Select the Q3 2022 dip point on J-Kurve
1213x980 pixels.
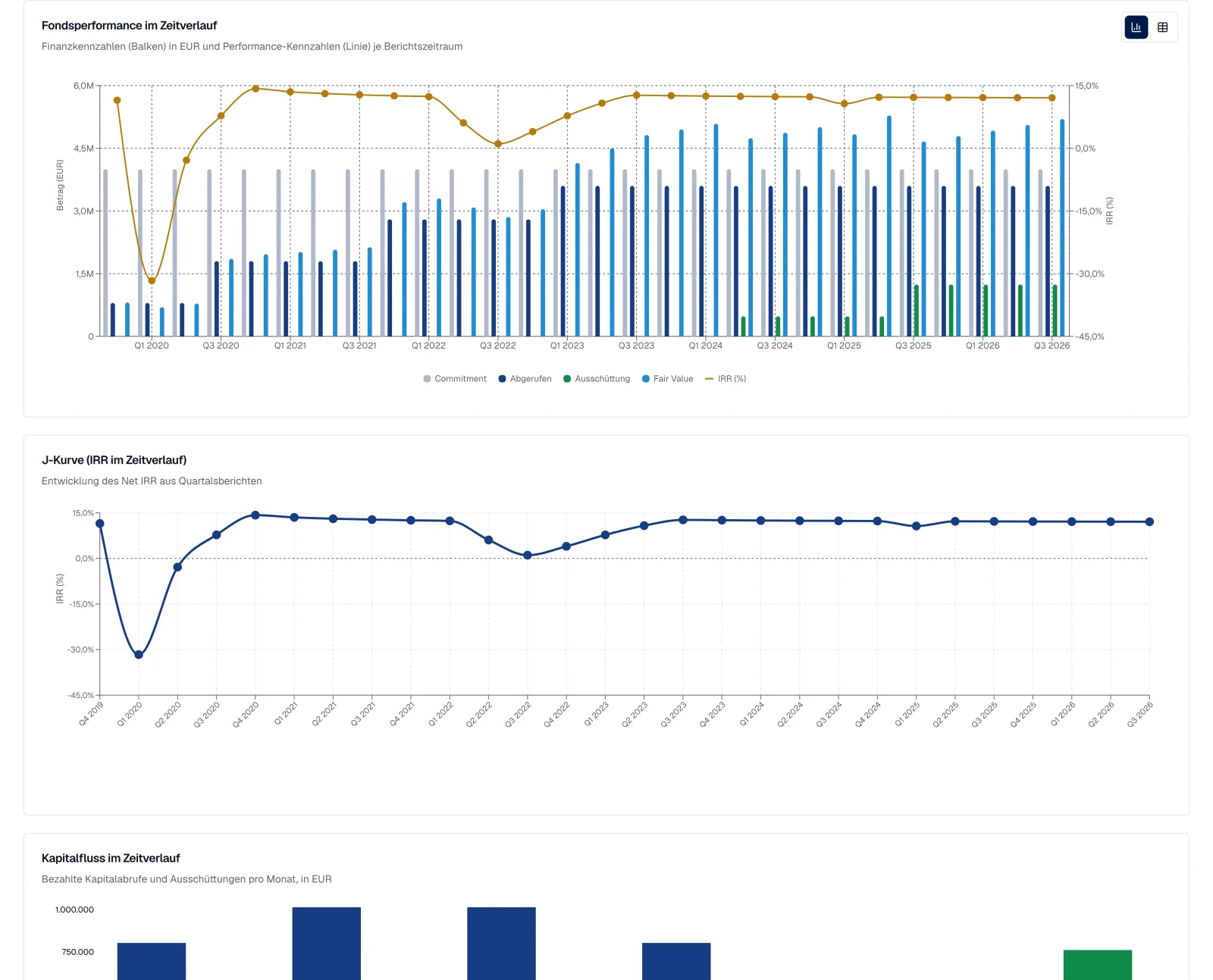coord(528,556)
